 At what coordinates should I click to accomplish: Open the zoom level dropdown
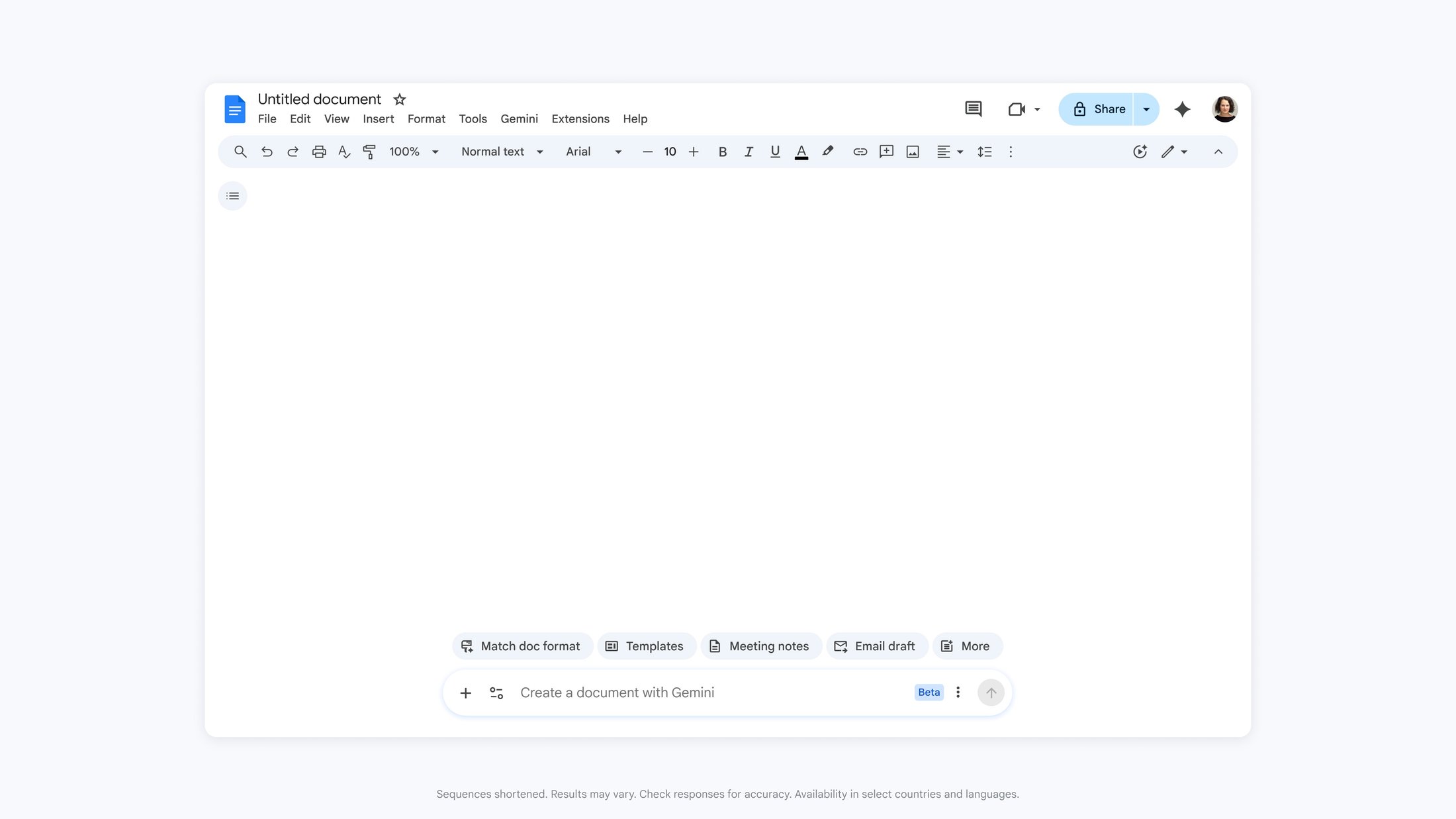point(414,152)
